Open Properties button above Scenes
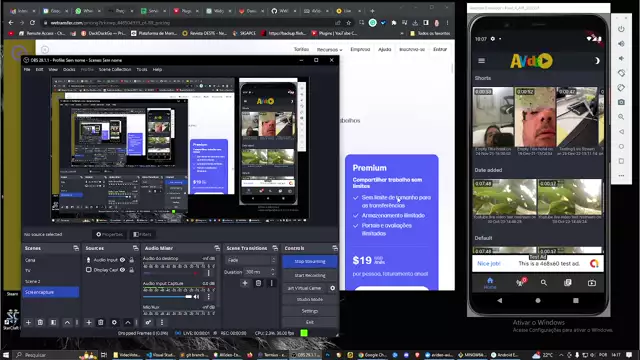Viewport: 640px width, 360px height. (109, 234)
